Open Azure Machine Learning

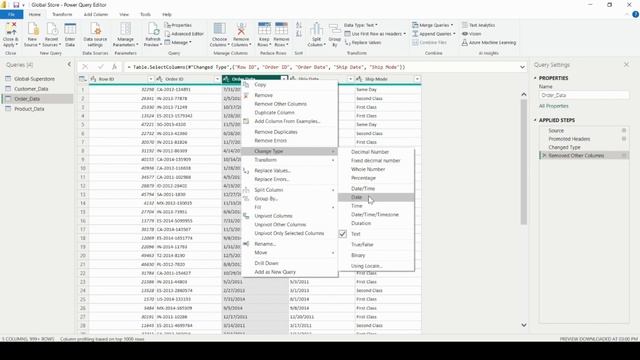[489, 42]
